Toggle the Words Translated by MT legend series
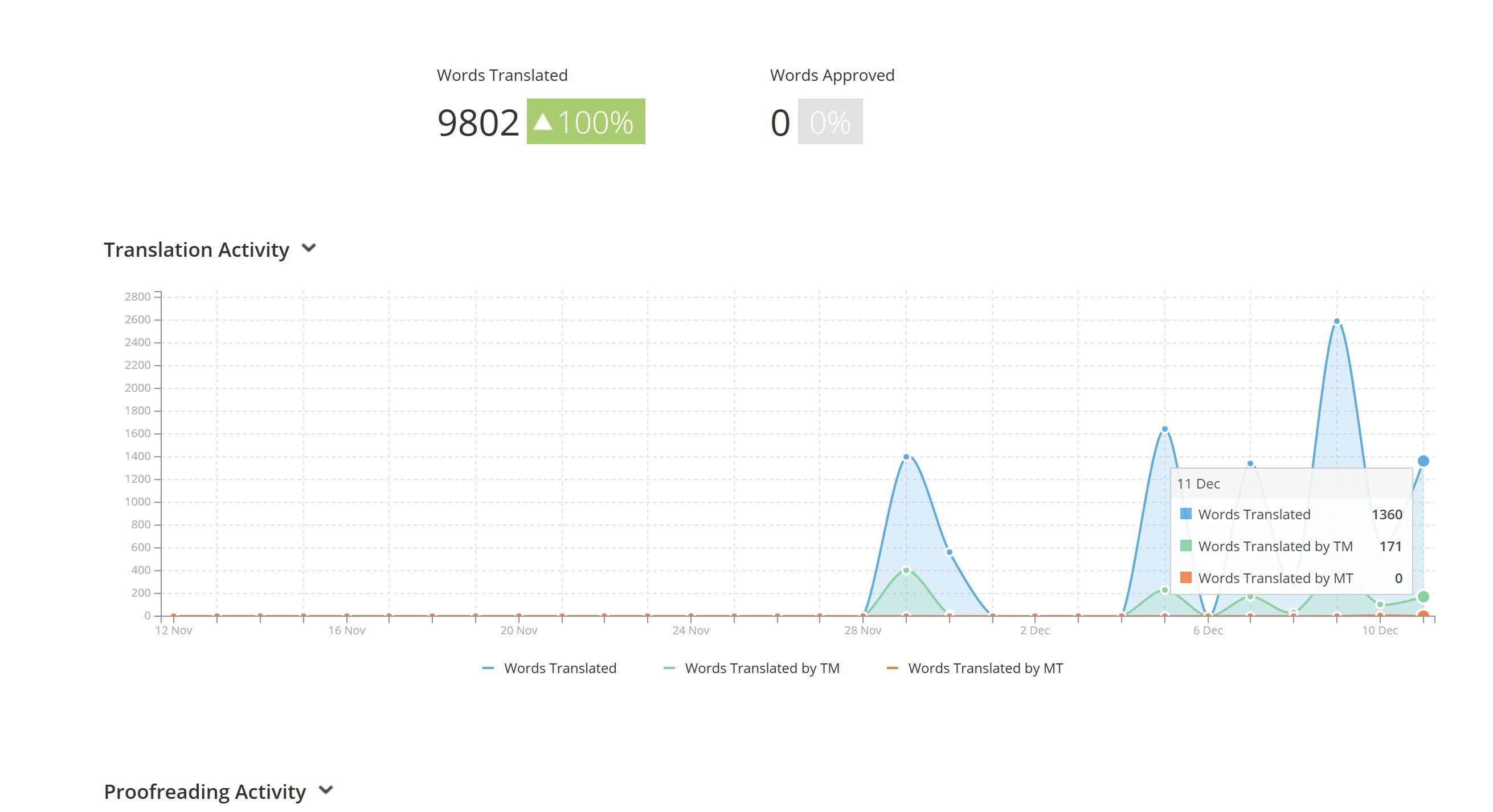The width and height of the screenshot is (1493, 812). [x=975, y=668]
